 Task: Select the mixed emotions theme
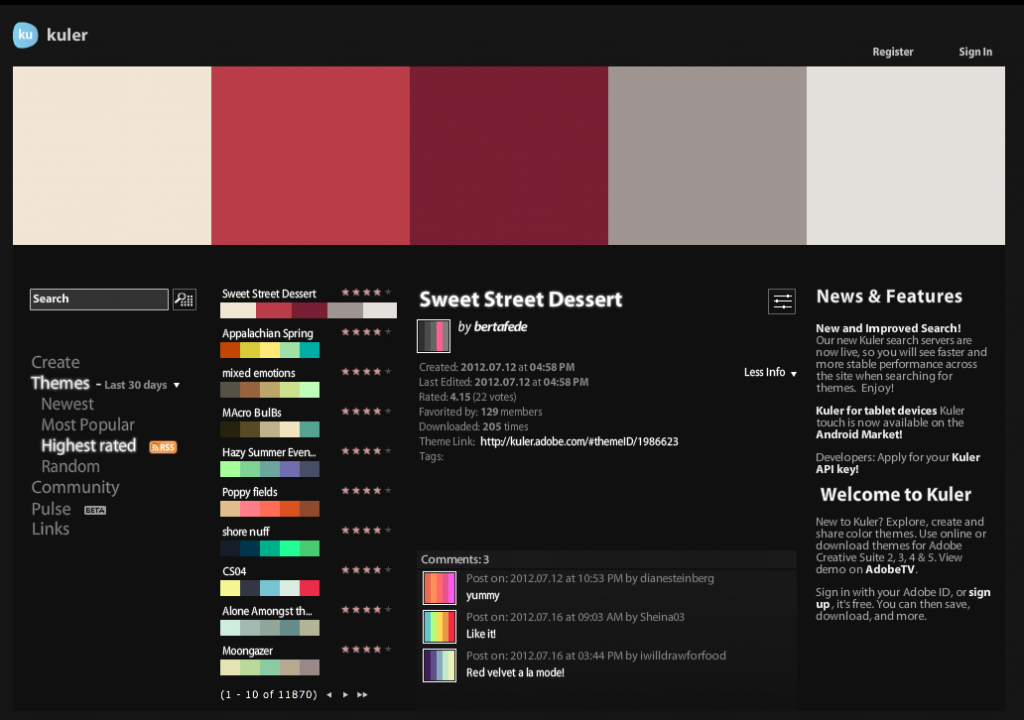259,373
